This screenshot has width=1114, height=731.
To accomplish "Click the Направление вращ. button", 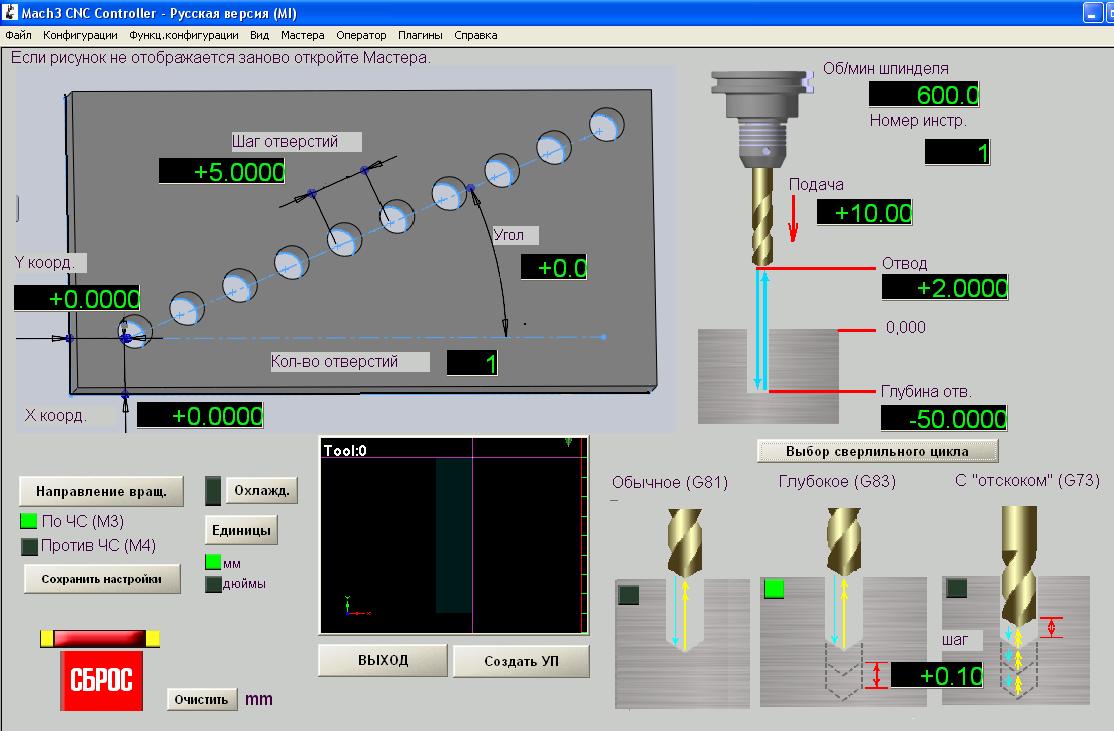I will (102, 492).
